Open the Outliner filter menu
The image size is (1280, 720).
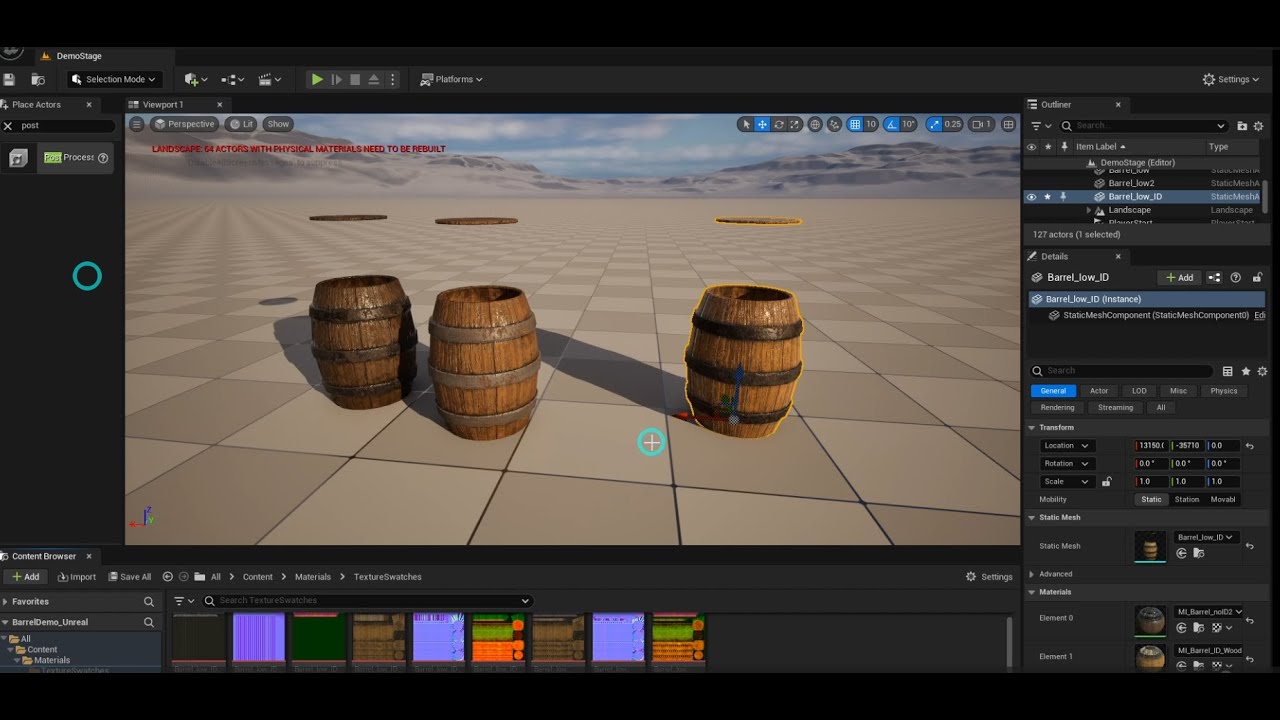click(1040, 126)
